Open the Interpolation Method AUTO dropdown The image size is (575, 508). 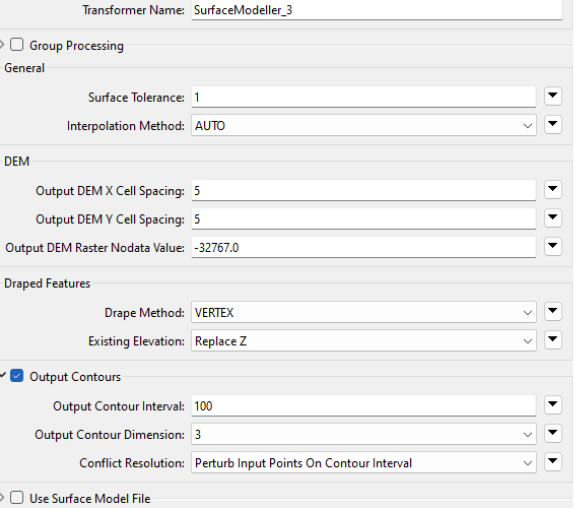pos(364,125)
